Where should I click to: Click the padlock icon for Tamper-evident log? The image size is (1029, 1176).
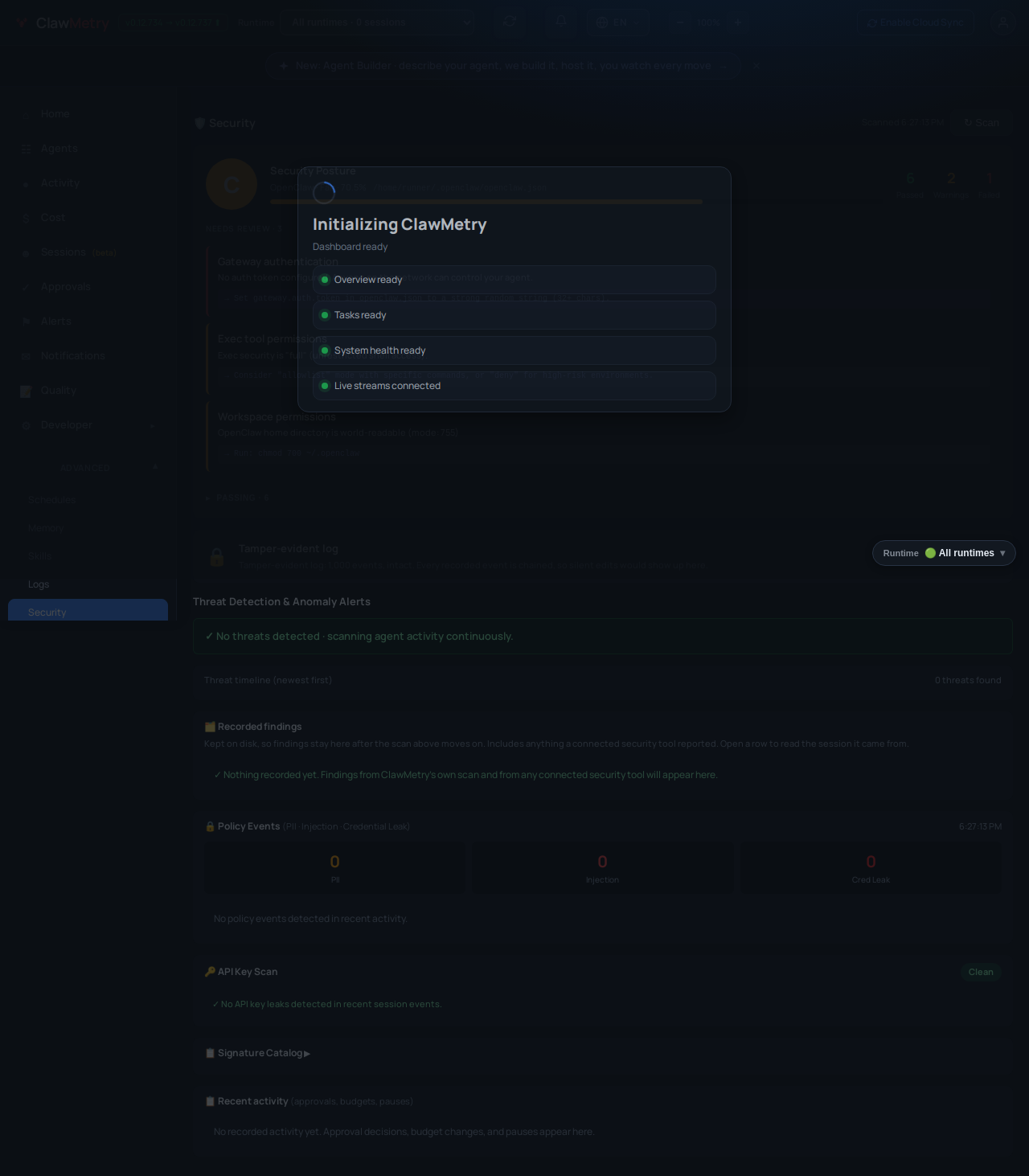point(217,557)
